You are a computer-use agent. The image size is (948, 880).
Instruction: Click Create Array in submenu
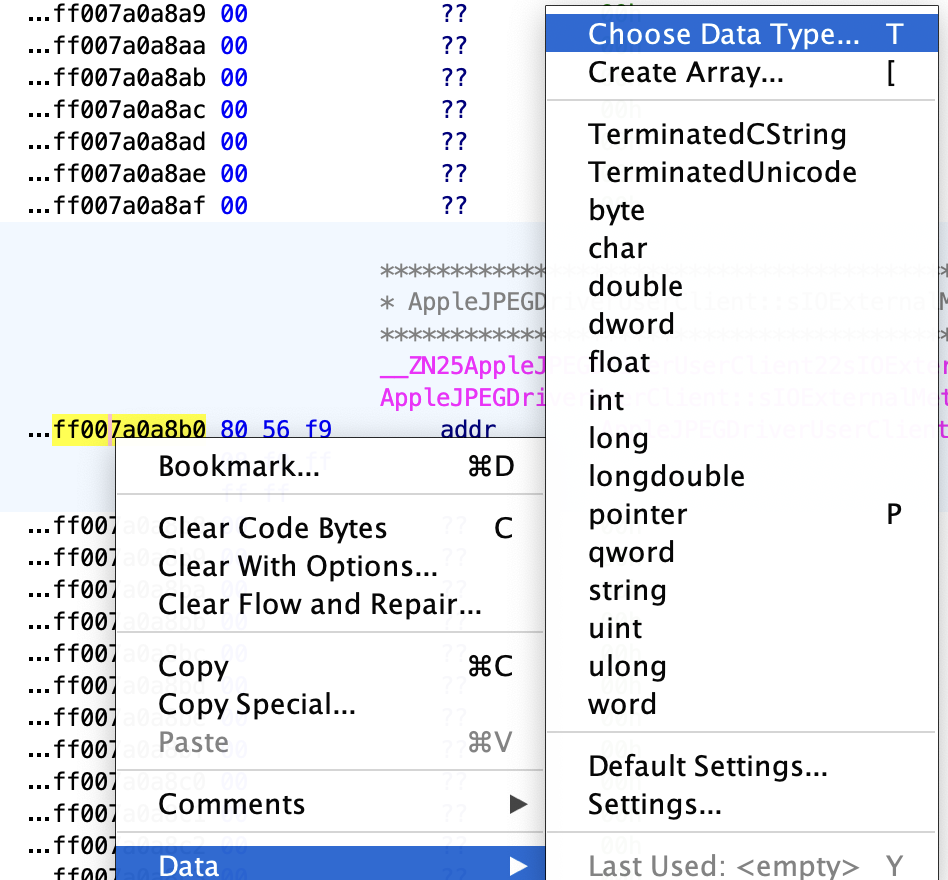(x=686, y=72)
